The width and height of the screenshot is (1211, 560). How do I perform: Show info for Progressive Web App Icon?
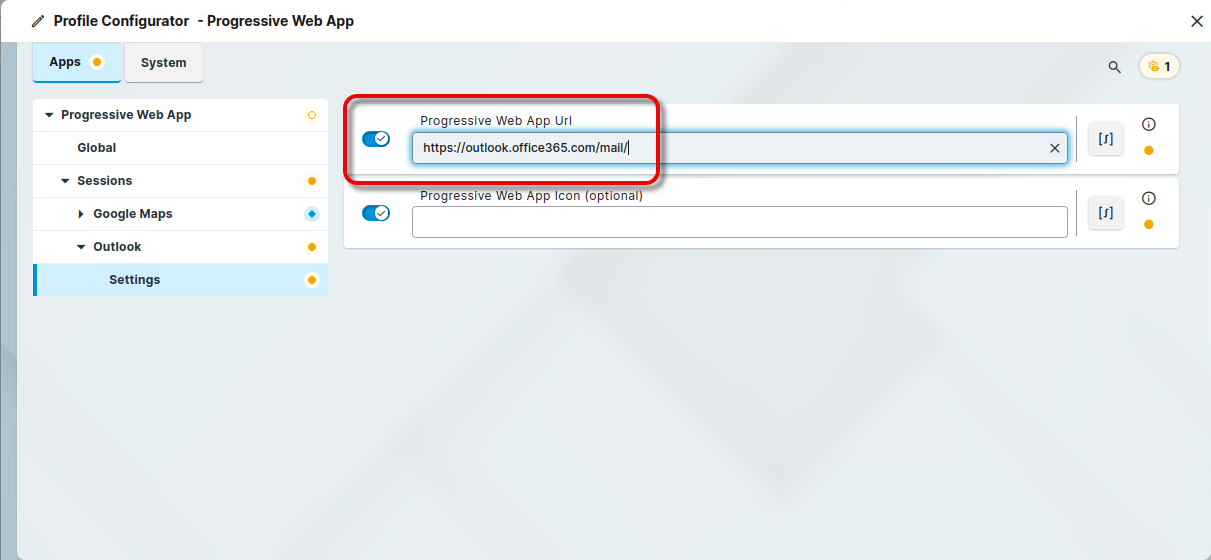pyautogui.click(x=1148, y=199)
